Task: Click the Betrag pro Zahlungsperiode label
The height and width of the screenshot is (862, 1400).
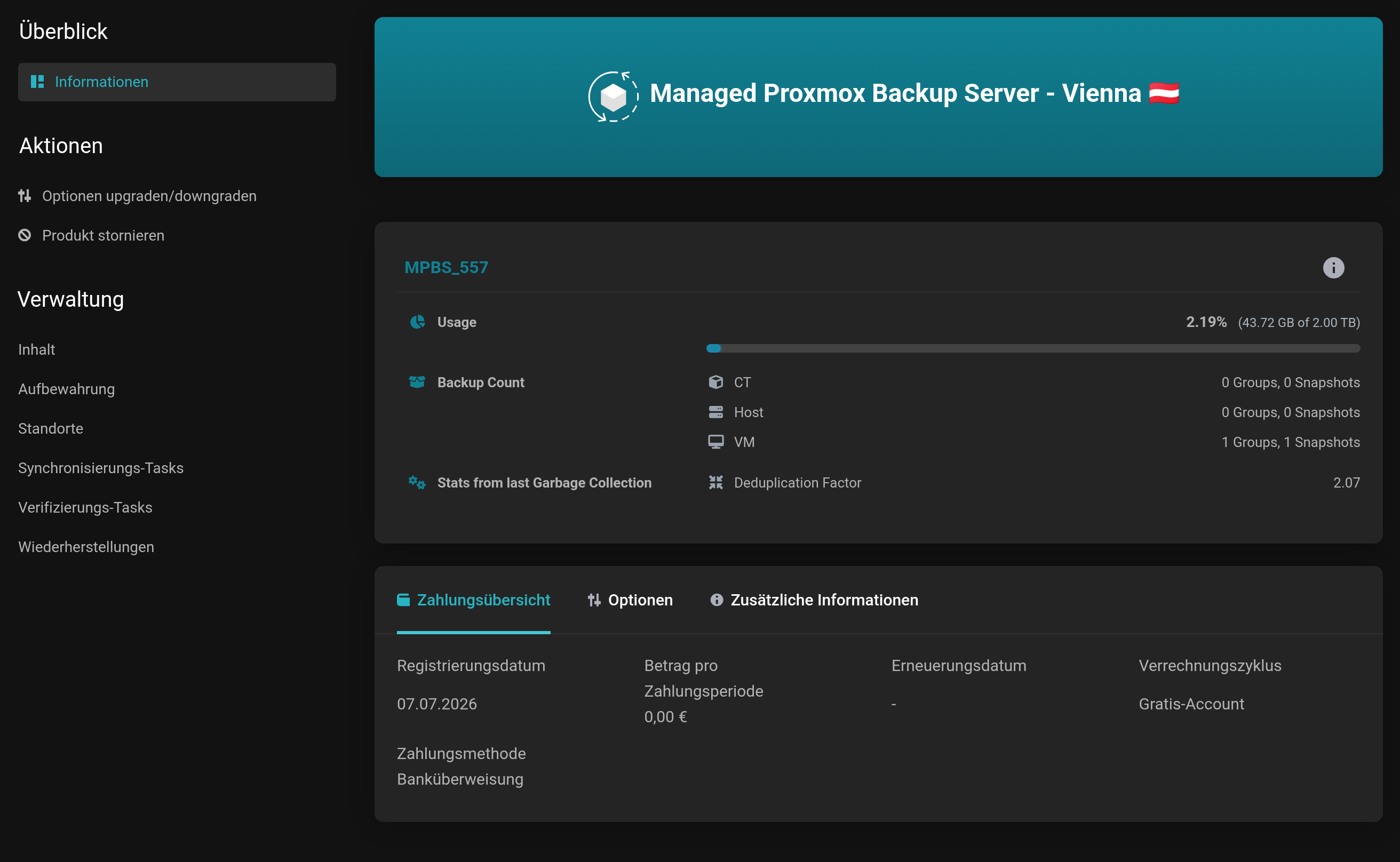Action: click(x=703, y=679)
